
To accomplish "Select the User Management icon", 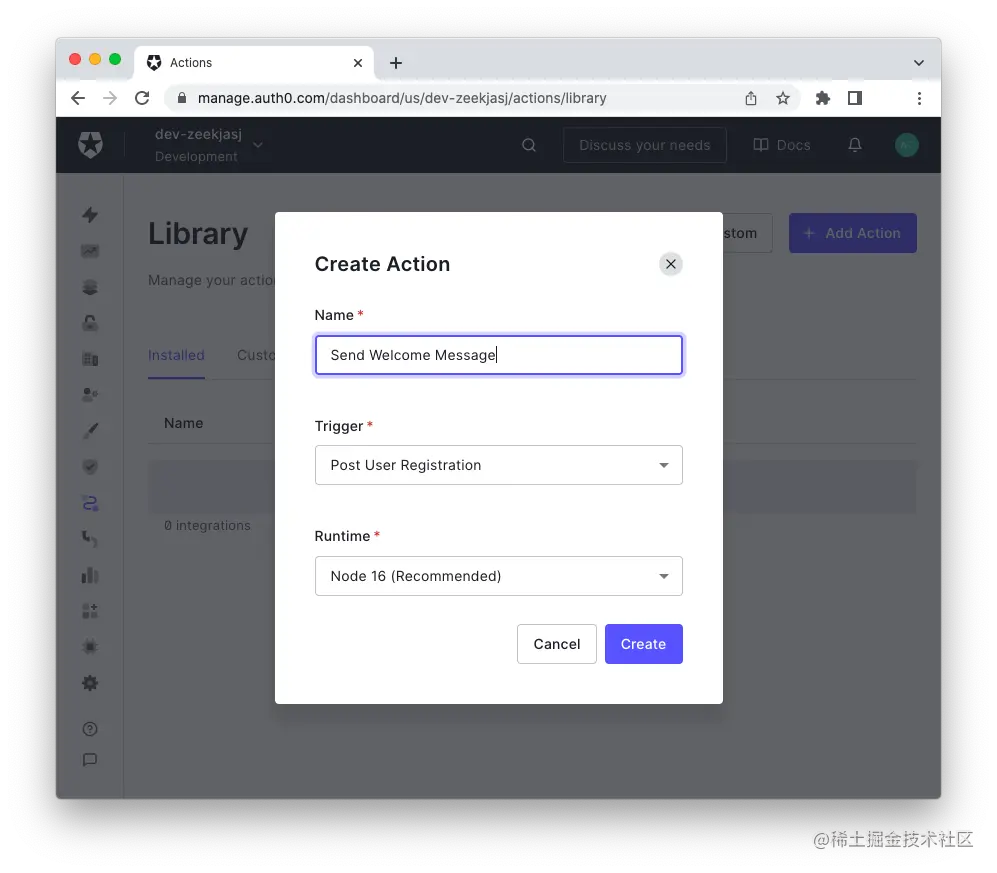I will (90, 394).
